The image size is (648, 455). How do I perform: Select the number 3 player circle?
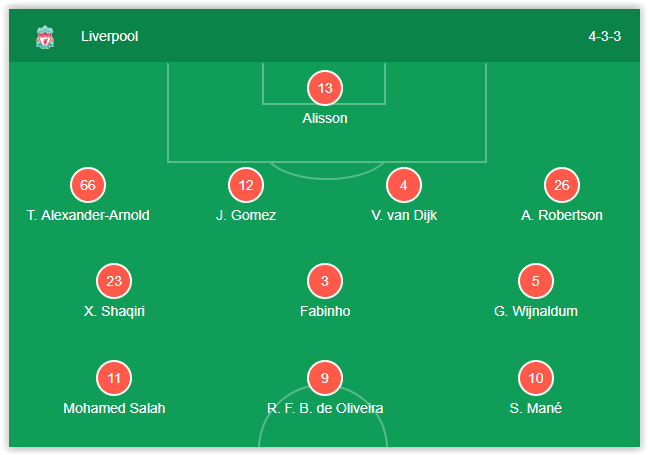(x=325, y=281)
